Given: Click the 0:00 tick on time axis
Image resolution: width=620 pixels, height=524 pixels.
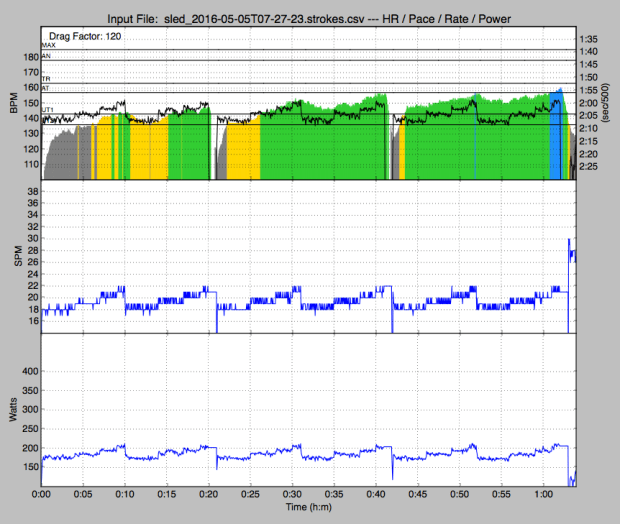Looking at the screenshot, I should 42,494.
